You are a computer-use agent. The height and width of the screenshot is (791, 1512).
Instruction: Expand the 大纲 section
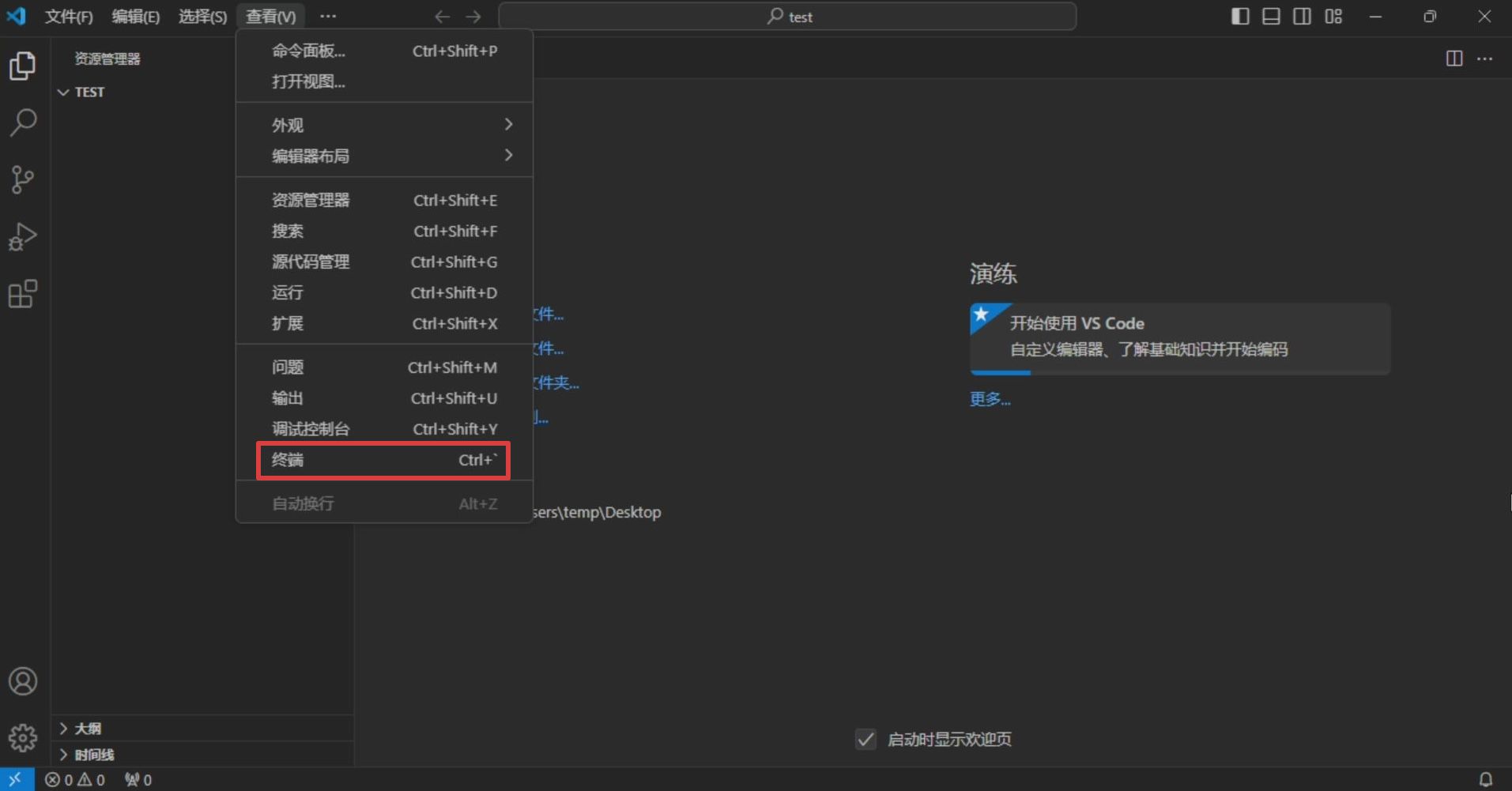87,729
